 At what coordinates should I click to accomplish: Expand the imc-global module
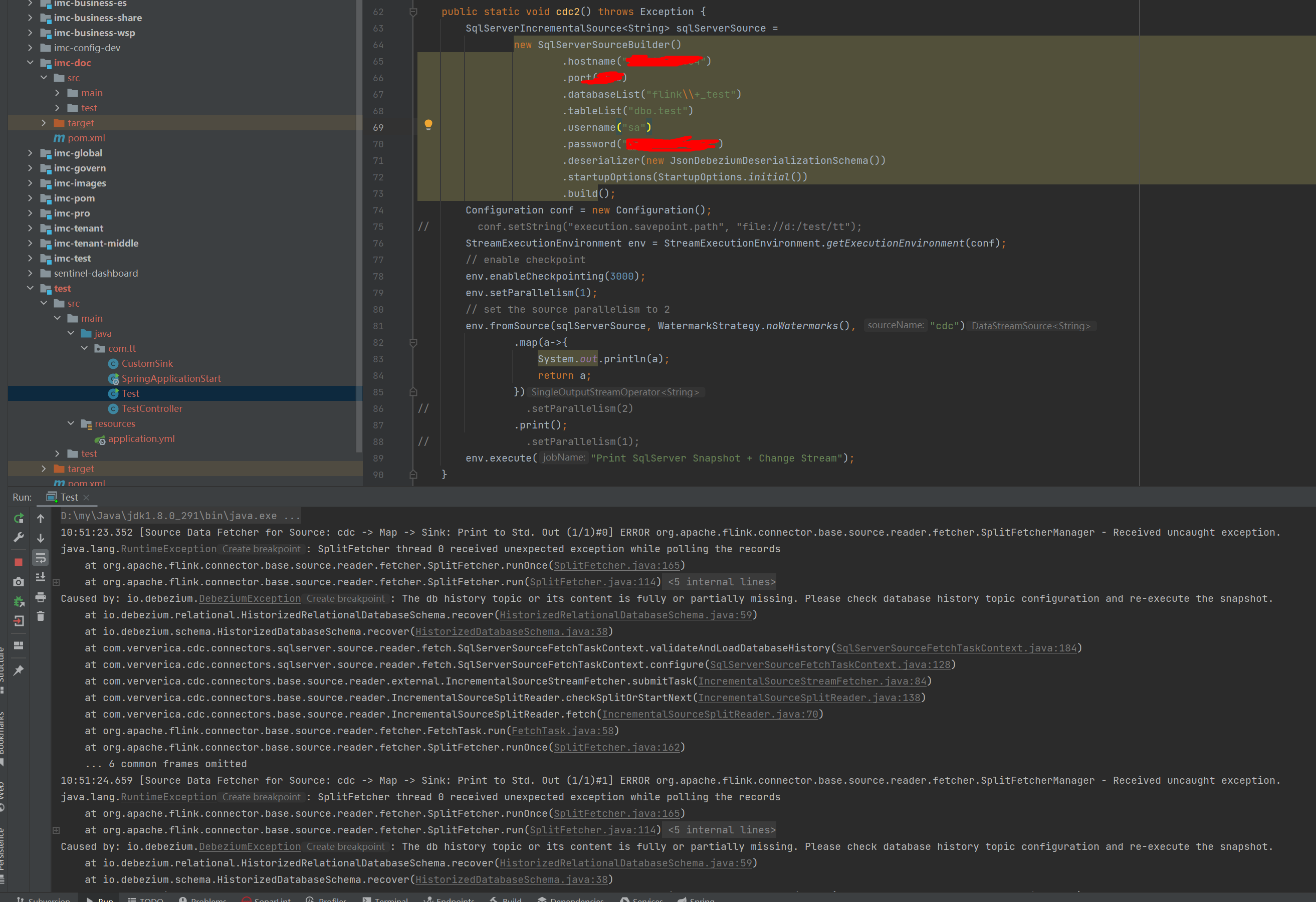[x=31, y=153]
